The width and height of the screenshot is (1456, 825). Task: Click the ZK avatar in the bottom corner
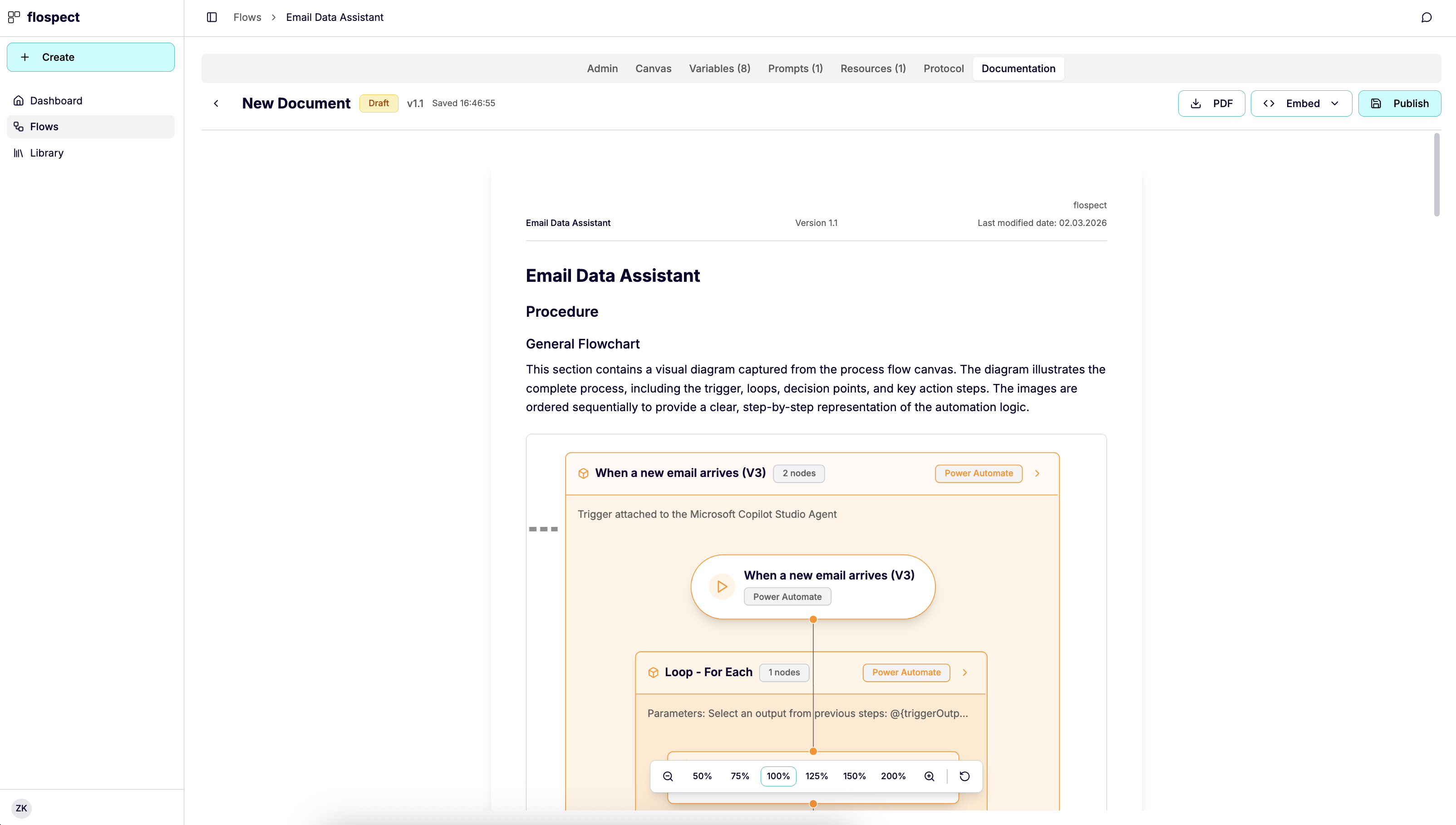(21, 808)
